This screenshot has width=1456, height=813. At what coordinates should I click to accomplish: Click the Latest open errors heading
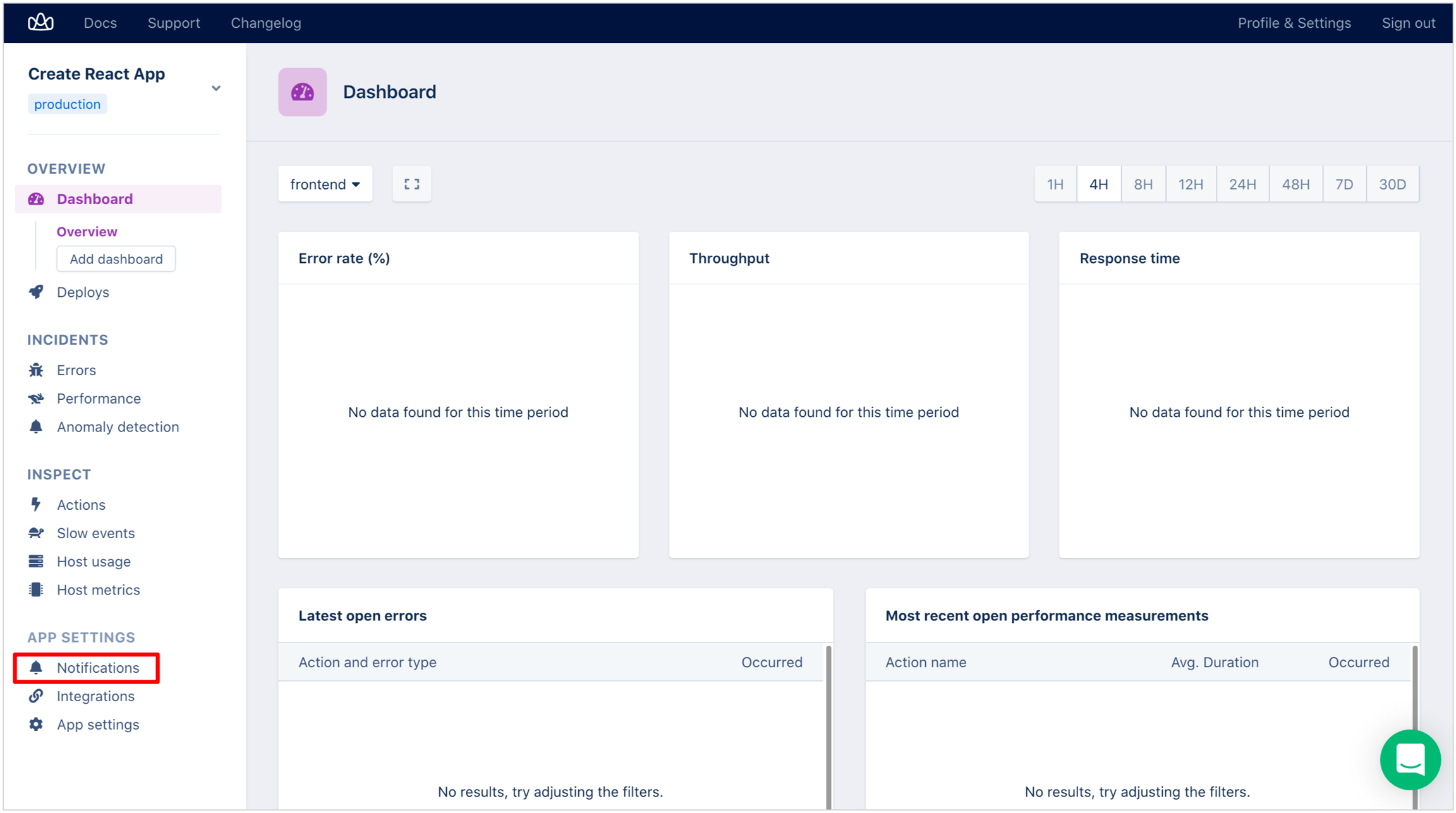point(363,615)
